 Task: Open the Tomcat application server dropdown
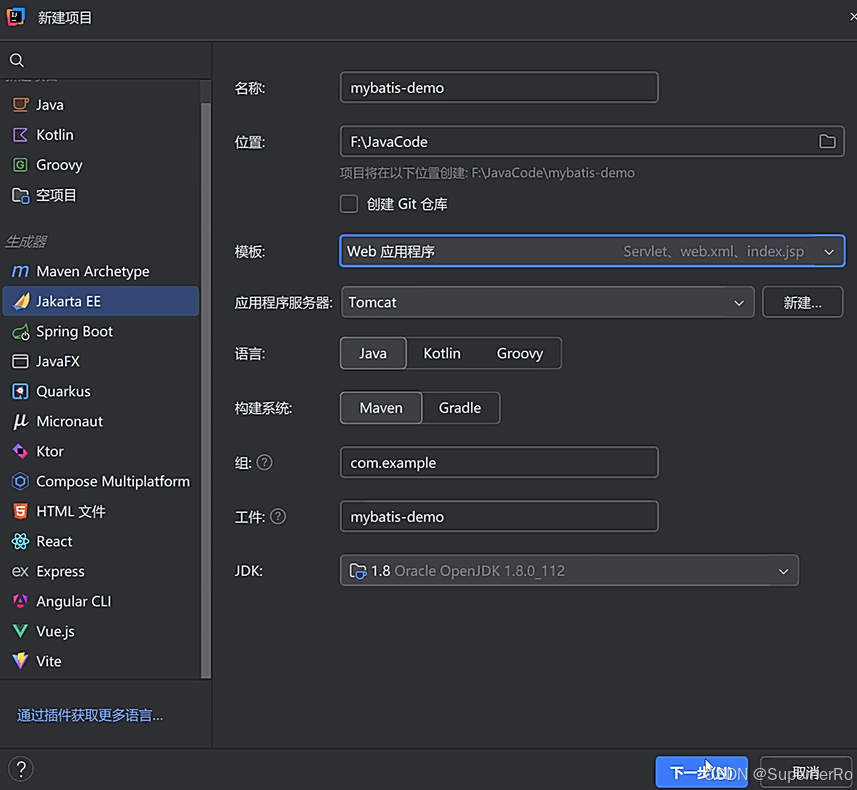click(x=548, y=302)
